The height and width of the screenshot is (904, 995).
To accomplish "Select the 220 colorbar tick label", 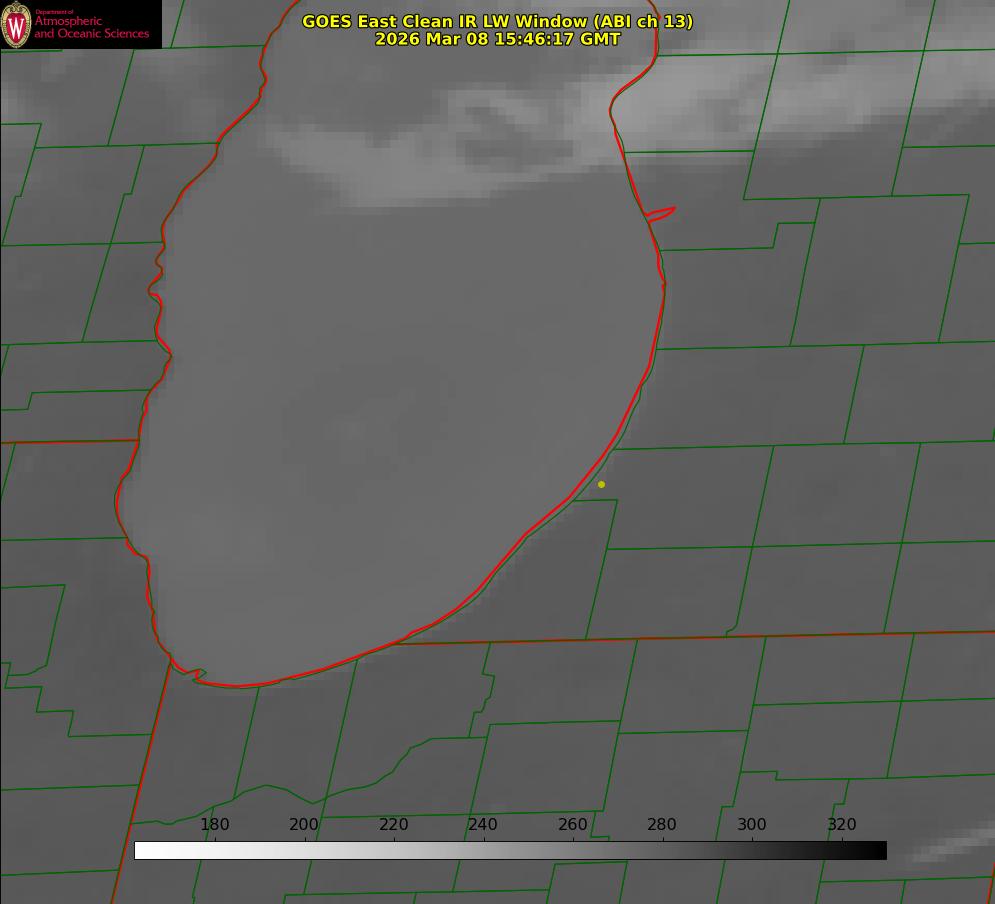I will [394, 825].
